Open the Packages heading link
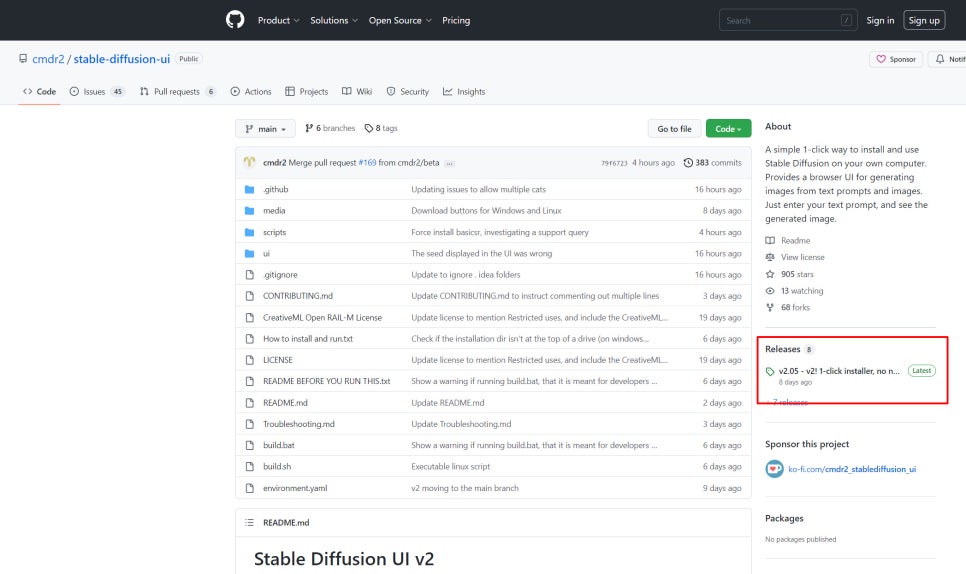This screenshot has width=966, height=574. [784, 518]
